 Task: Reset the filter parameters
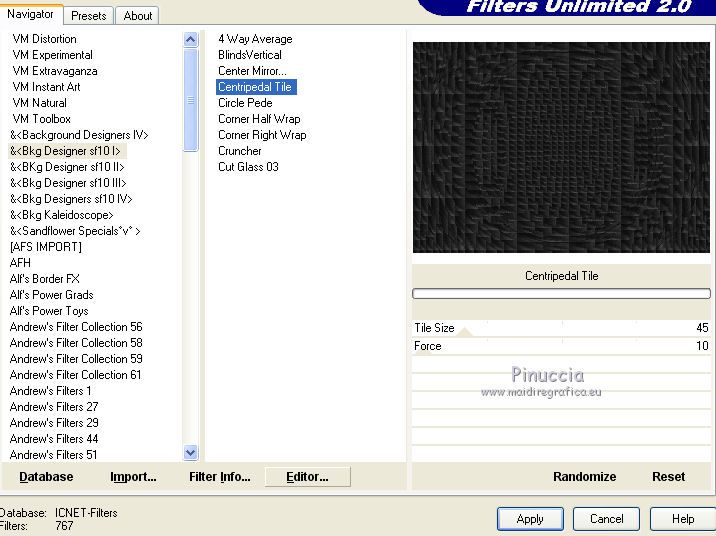click(669, 477)
